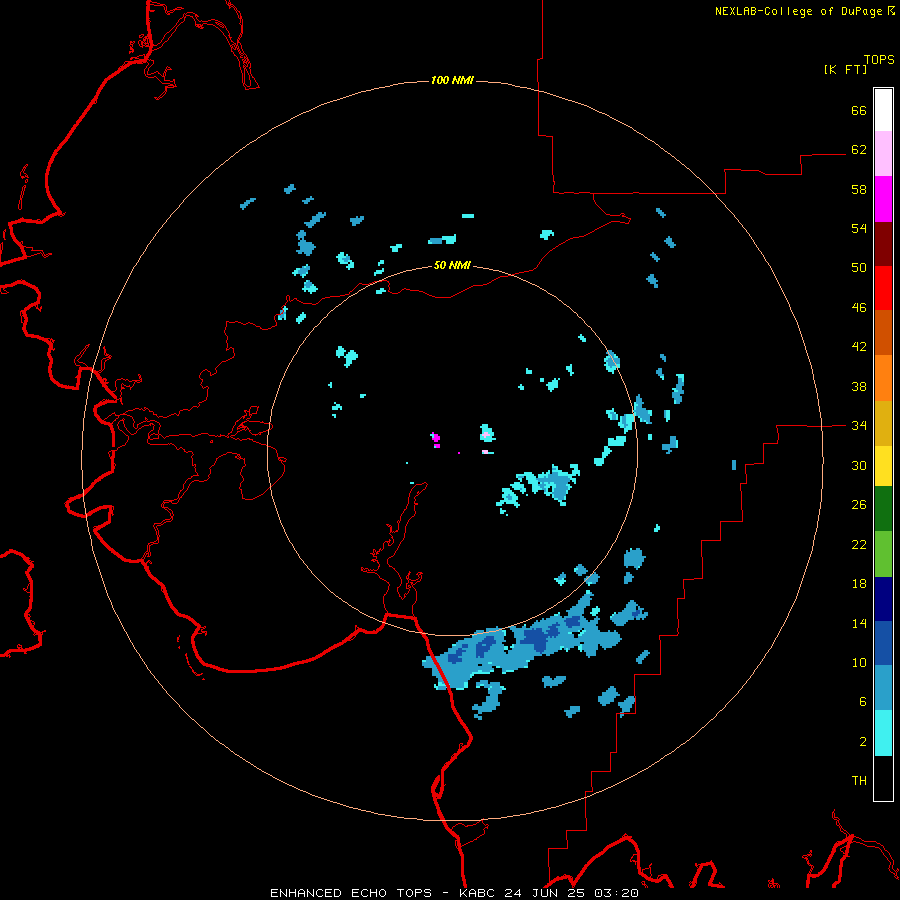Click the medium blue swatch between 10 and 14
The image size is (900, 900).
click(883, 643)
